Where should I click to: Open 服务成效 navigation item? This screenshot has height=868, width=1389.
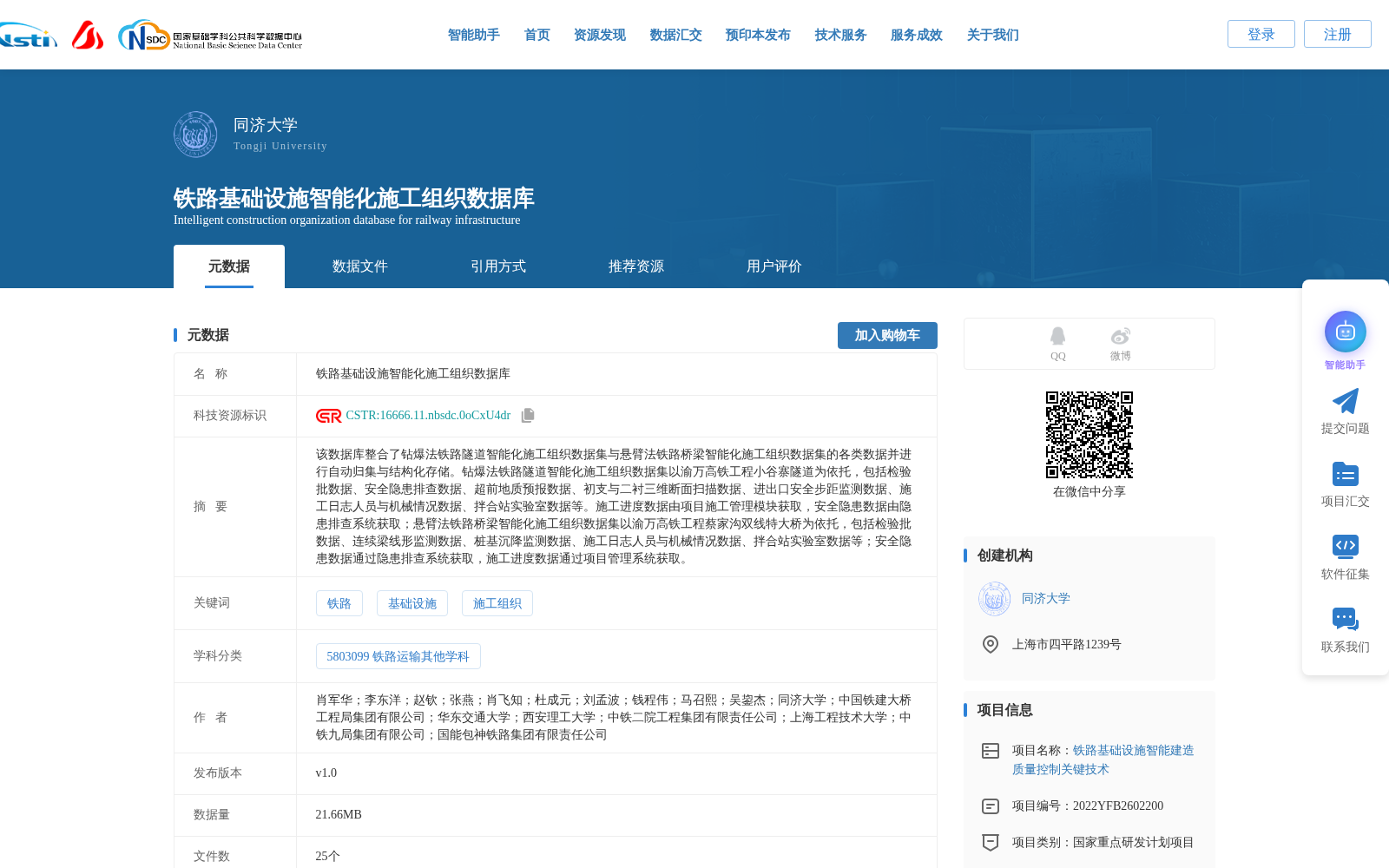(x=916, y=35)
